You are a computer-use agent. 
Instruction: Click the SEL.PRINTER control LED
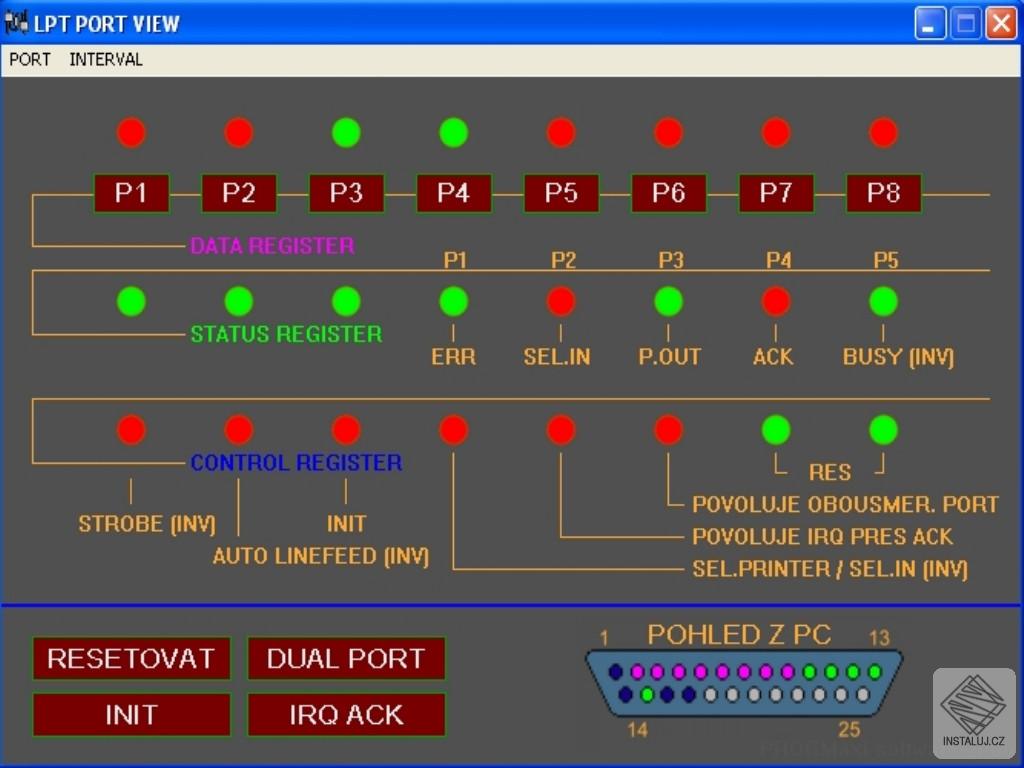point(453,430)
